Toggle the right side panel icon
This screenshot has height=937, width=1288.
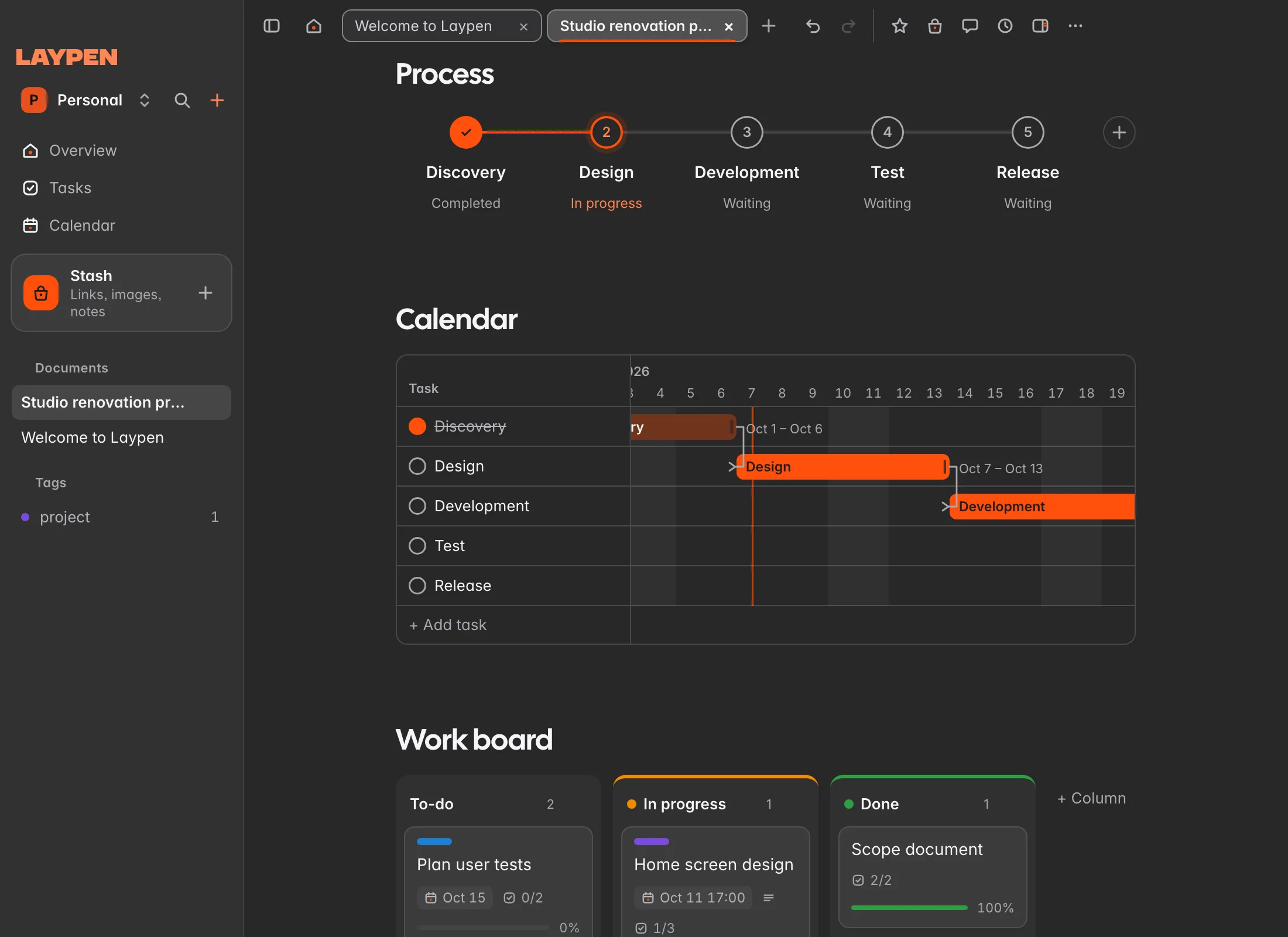coord(1040,26)
